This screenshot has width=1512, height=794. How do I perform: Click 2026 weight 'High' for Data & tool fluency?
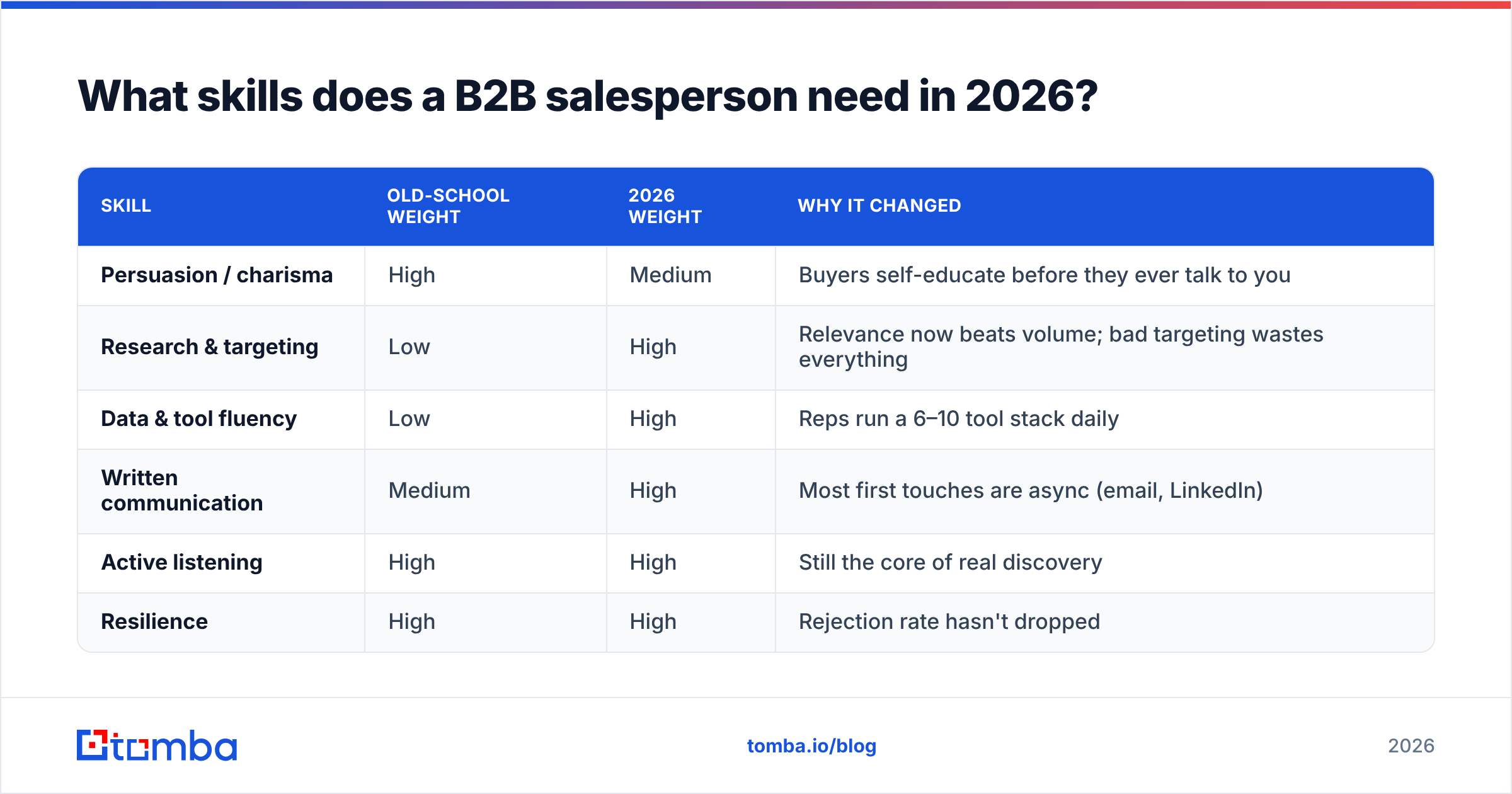coord(653,419)
